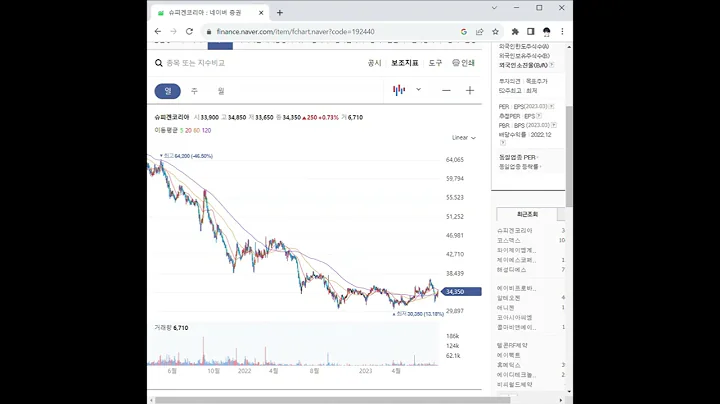The height and width of the screenshot is (404, 720).
Task: Go forward with the browser arrow
Action: coord(174,32)
